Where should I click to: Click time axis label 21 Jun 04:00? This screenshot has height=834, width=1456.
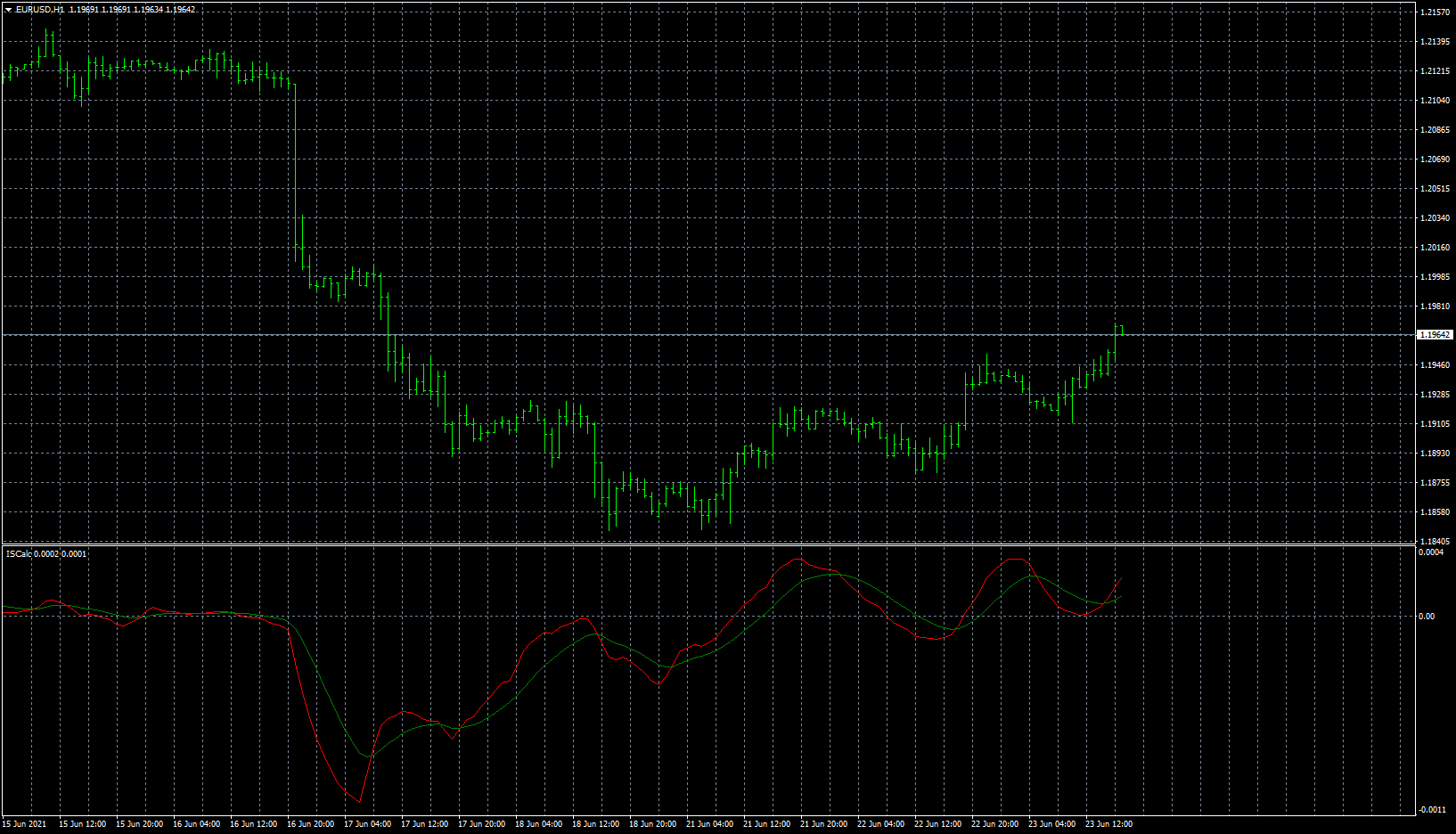709,824
